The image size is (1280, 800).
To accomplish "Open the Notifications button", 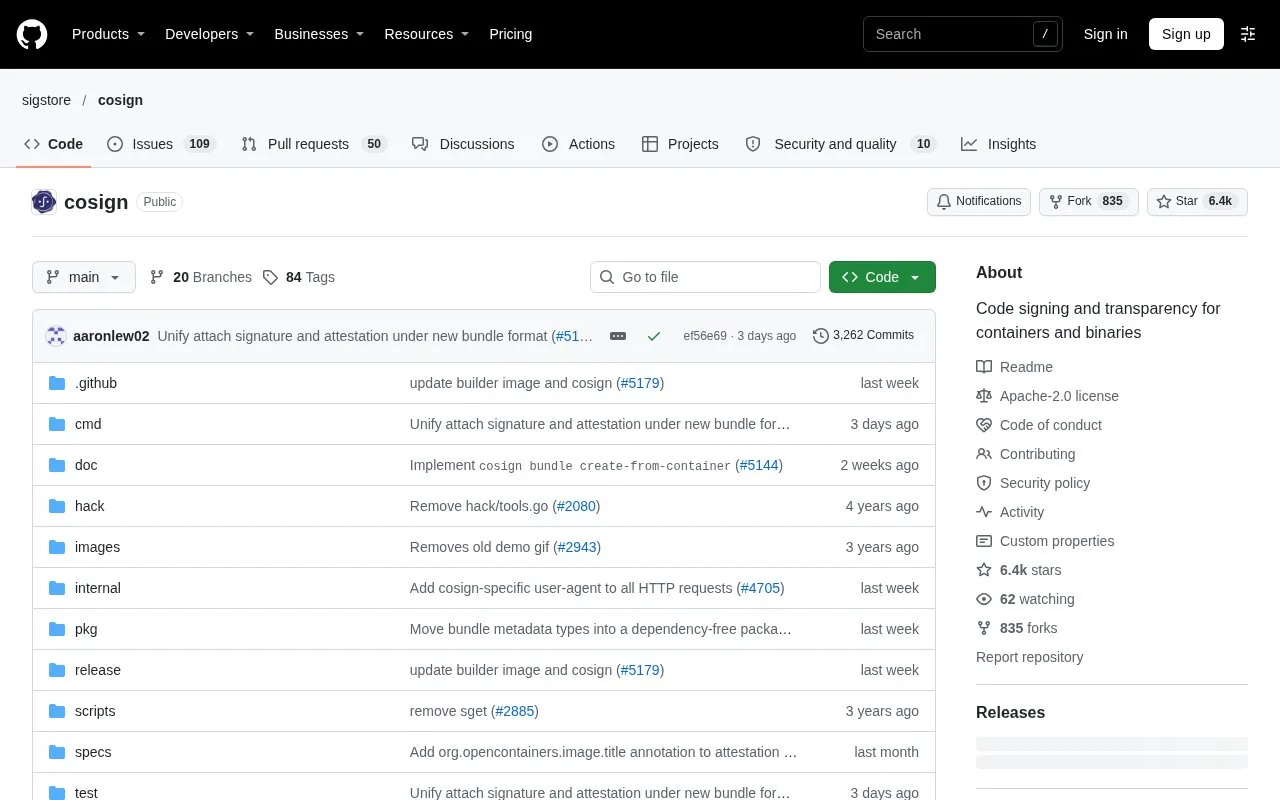I will (979, 201).
